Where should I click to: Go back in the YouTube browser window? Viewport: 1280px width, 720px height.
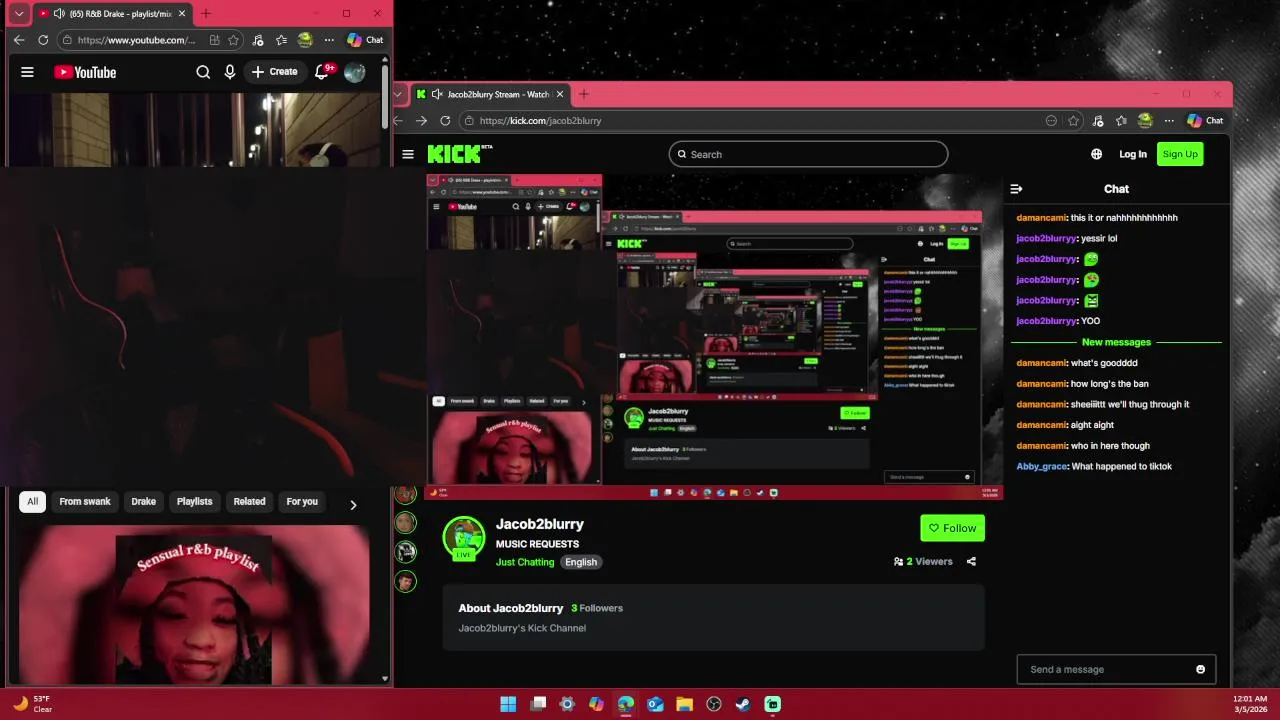coord(19,40)
